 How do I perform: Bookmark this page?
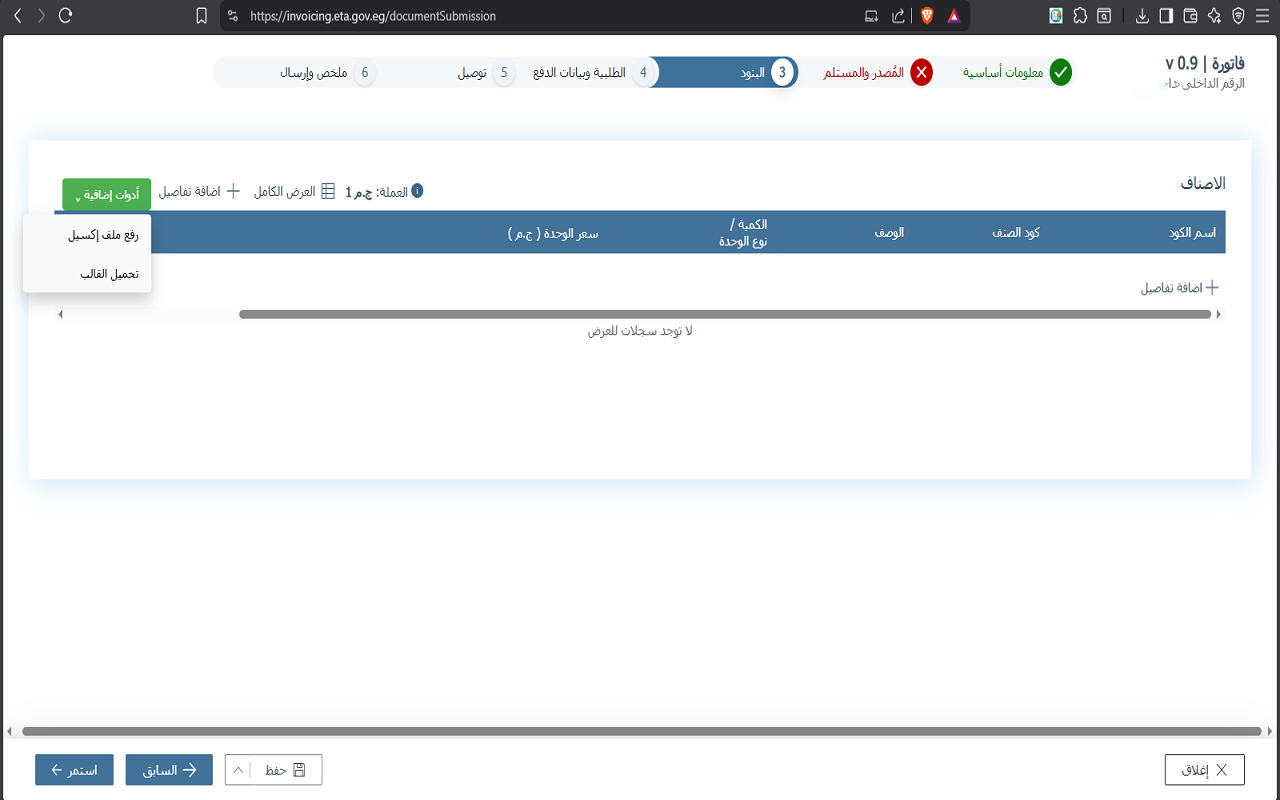(x=202, y=16)
